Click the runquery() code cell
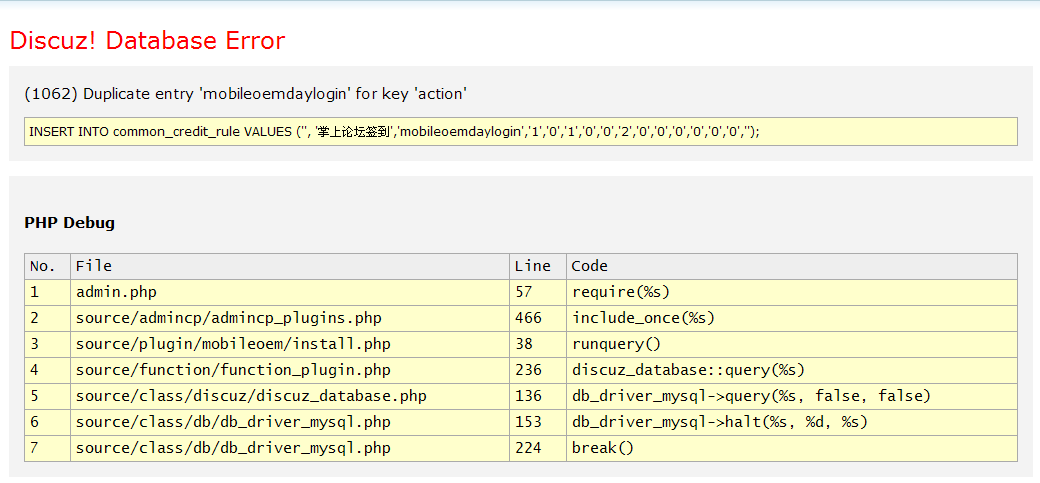This screenshot has width=1040, height=483. click(x=792, y=344)
